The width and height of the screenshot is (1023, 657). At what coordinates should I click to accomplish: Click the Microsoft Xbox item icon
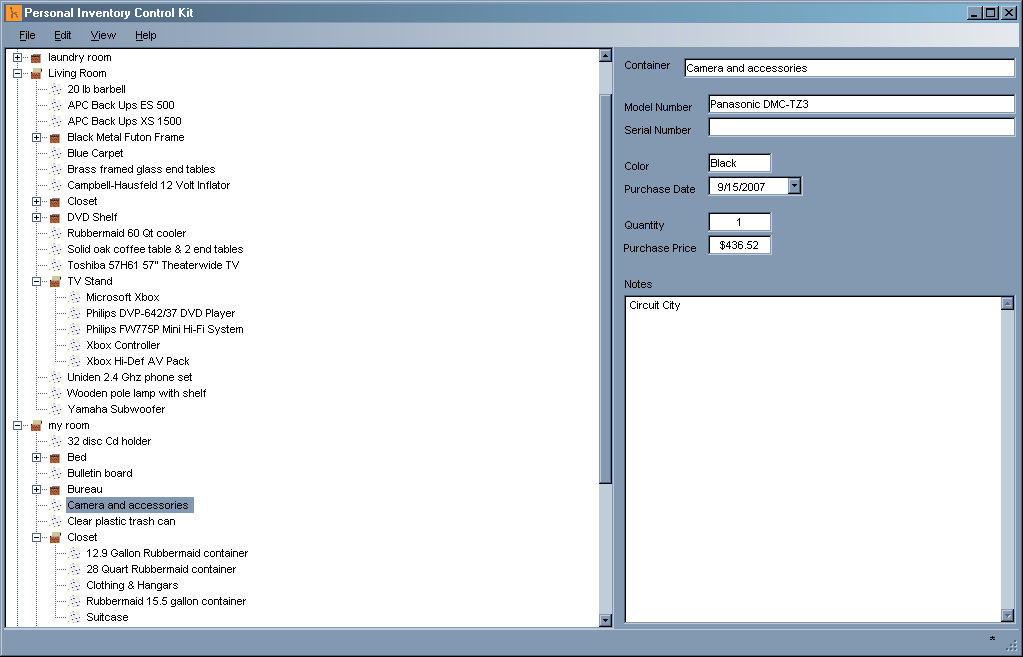[x=74, y=297]
